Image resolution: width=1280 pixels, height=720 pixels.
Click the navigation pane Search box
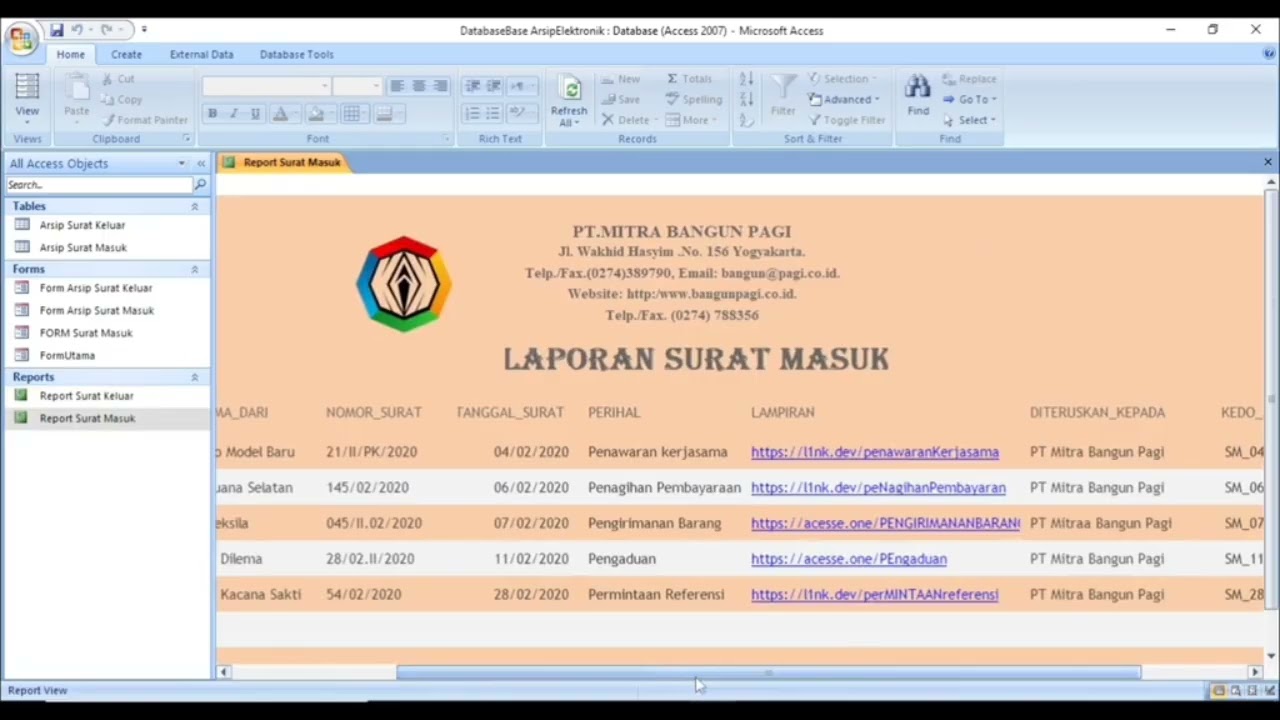[x=99, y=185]
